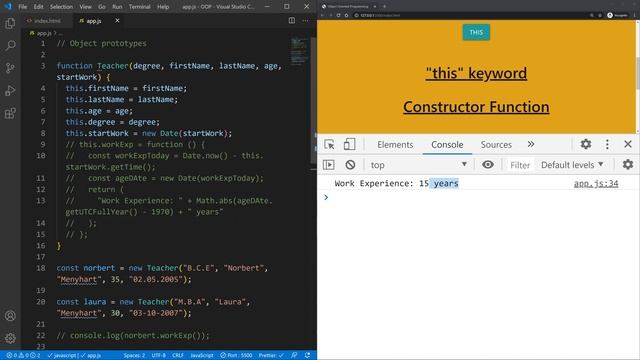Click the browser home button
Image resolution: width=640 pixels, height=360 pixels.
click(347, 15)
